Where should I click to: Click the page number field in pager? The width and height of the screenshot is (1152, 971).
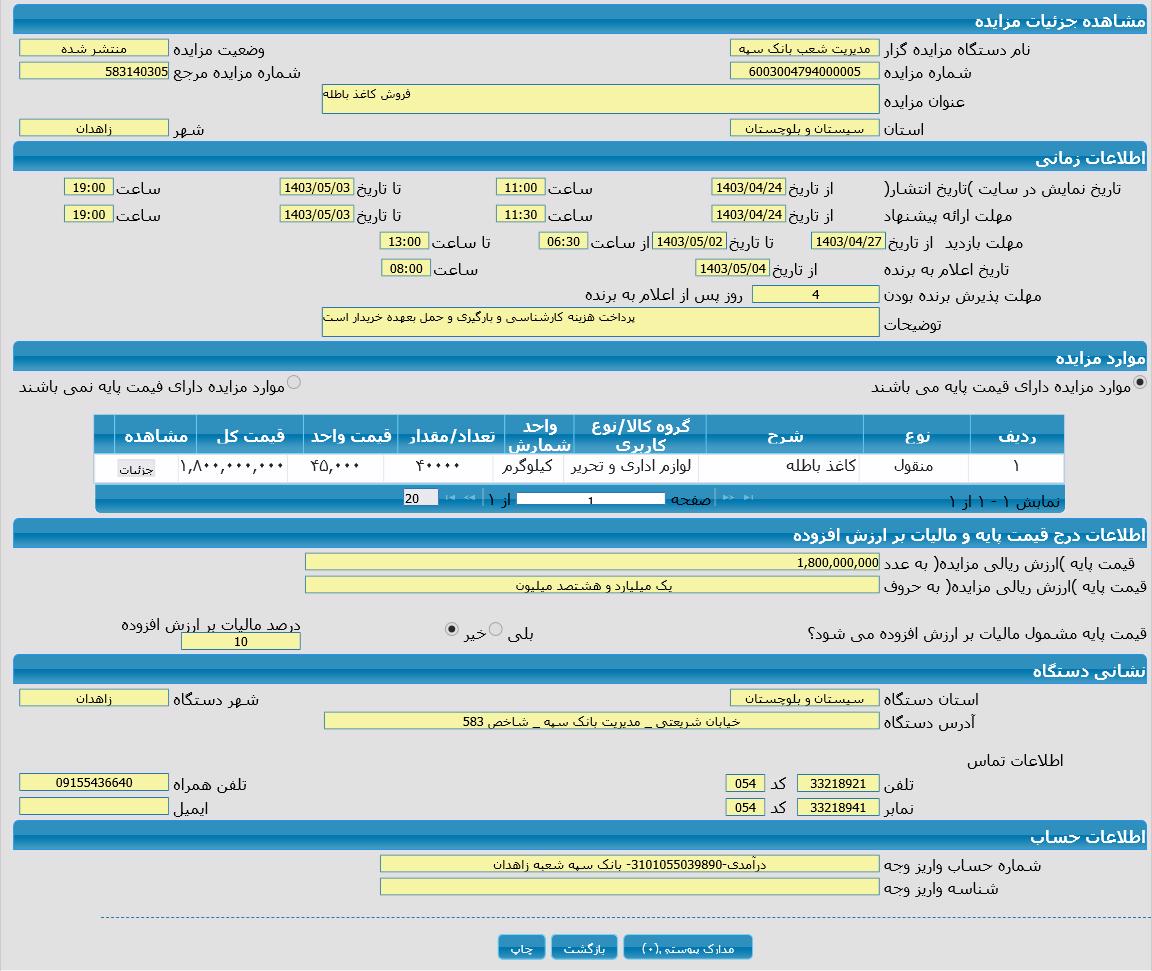point(590,499)
